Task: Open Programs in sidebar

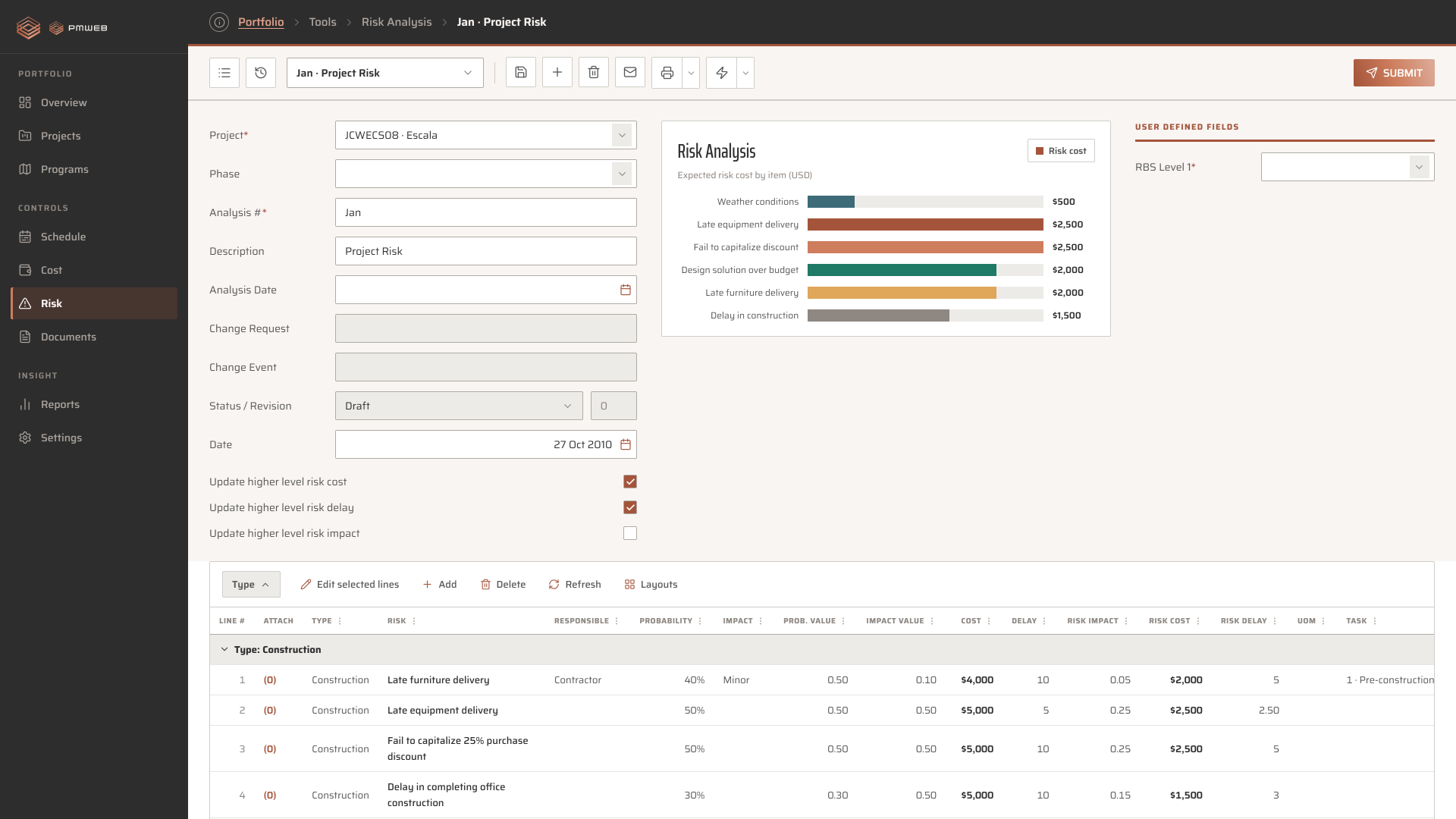Action: [94, 169]
